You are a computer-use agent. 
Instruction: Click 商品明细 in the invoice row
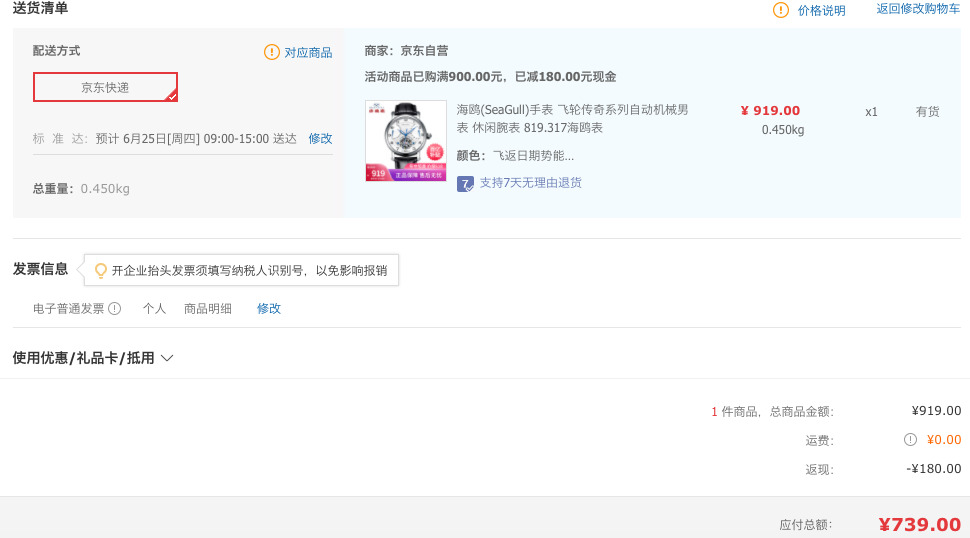coord(207,309)
